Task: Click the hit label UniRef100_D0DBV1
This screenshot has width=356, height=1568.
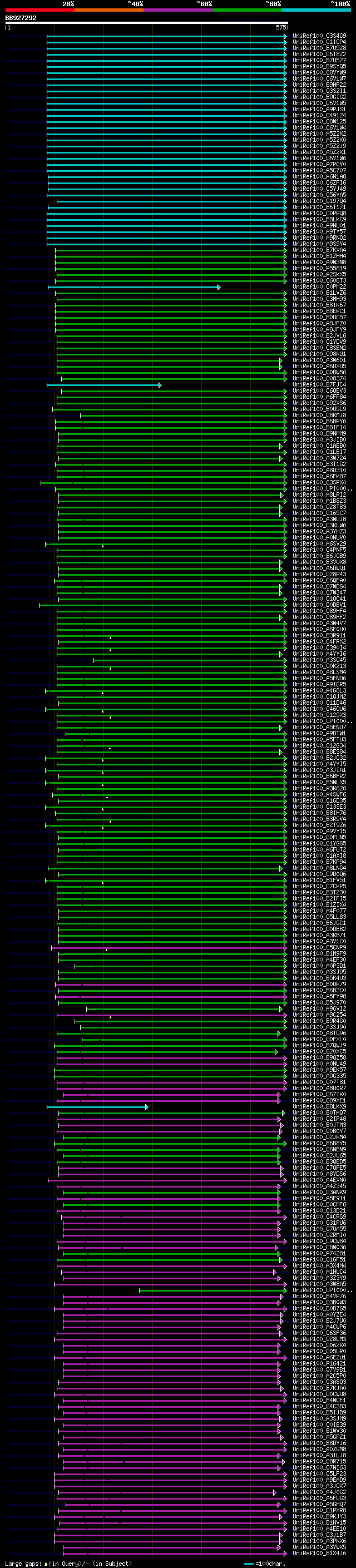Action: coord(319,605)
